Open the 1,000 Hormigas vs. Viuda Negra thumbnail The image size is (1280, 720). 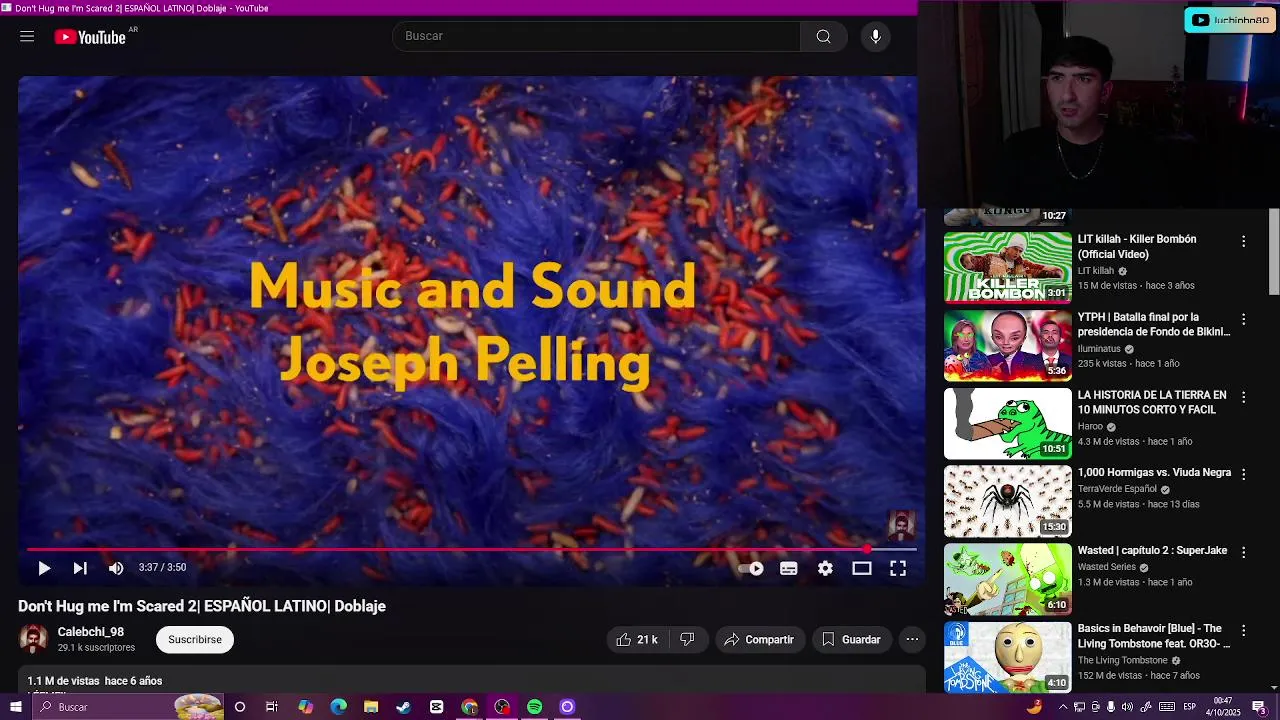coord(1007,501)
